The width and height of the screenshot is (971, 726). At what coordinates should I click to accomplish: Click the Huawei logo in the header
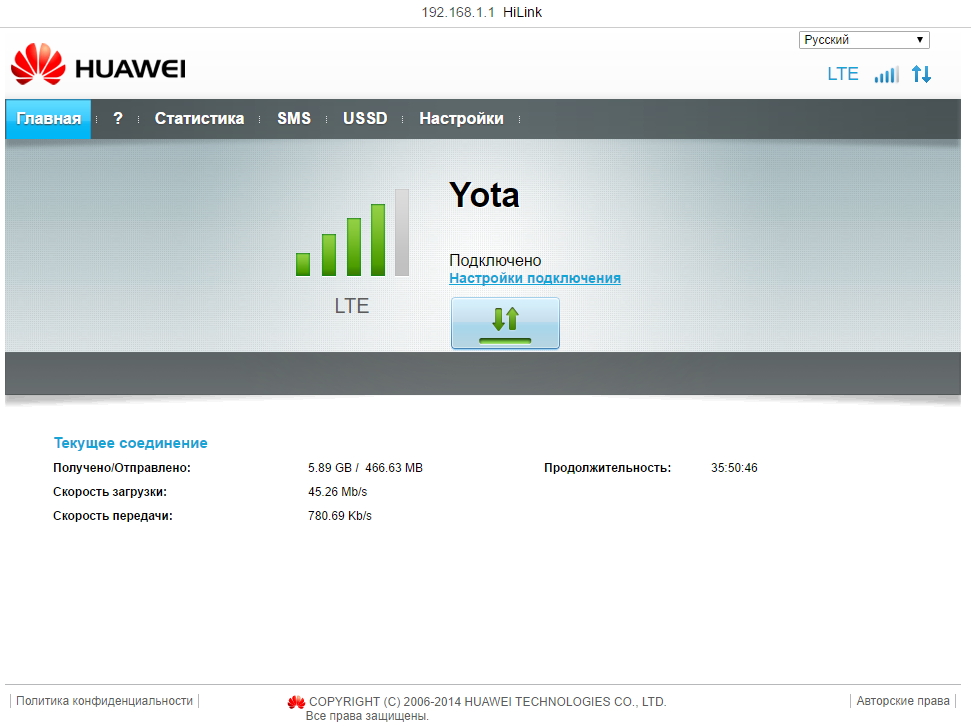click(98, 65)
